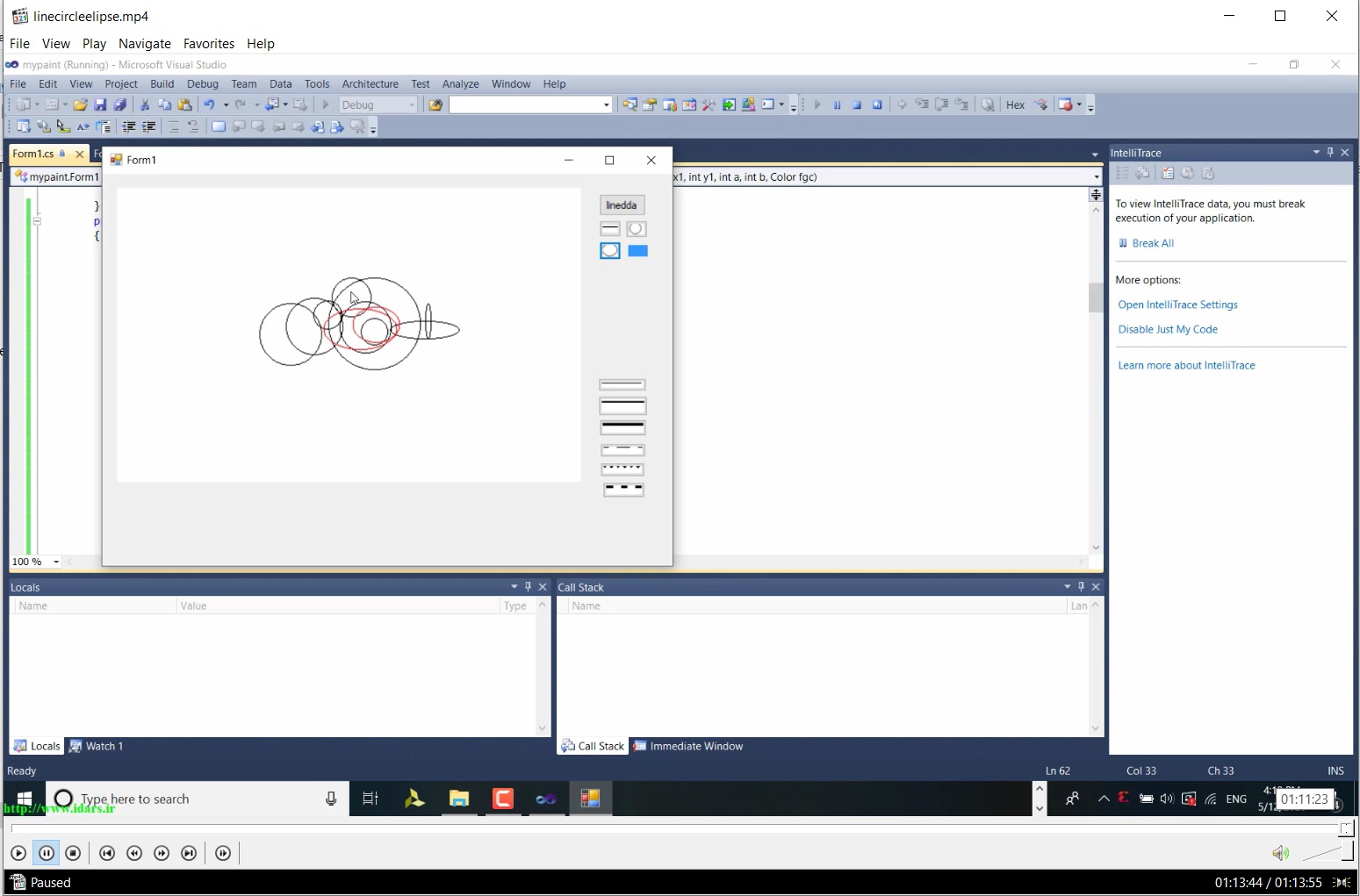This screenshot has width=1360, height=896.
Task: Click the Save icon in Visual Studio toolbar
Action: click(x=100, y=104)
